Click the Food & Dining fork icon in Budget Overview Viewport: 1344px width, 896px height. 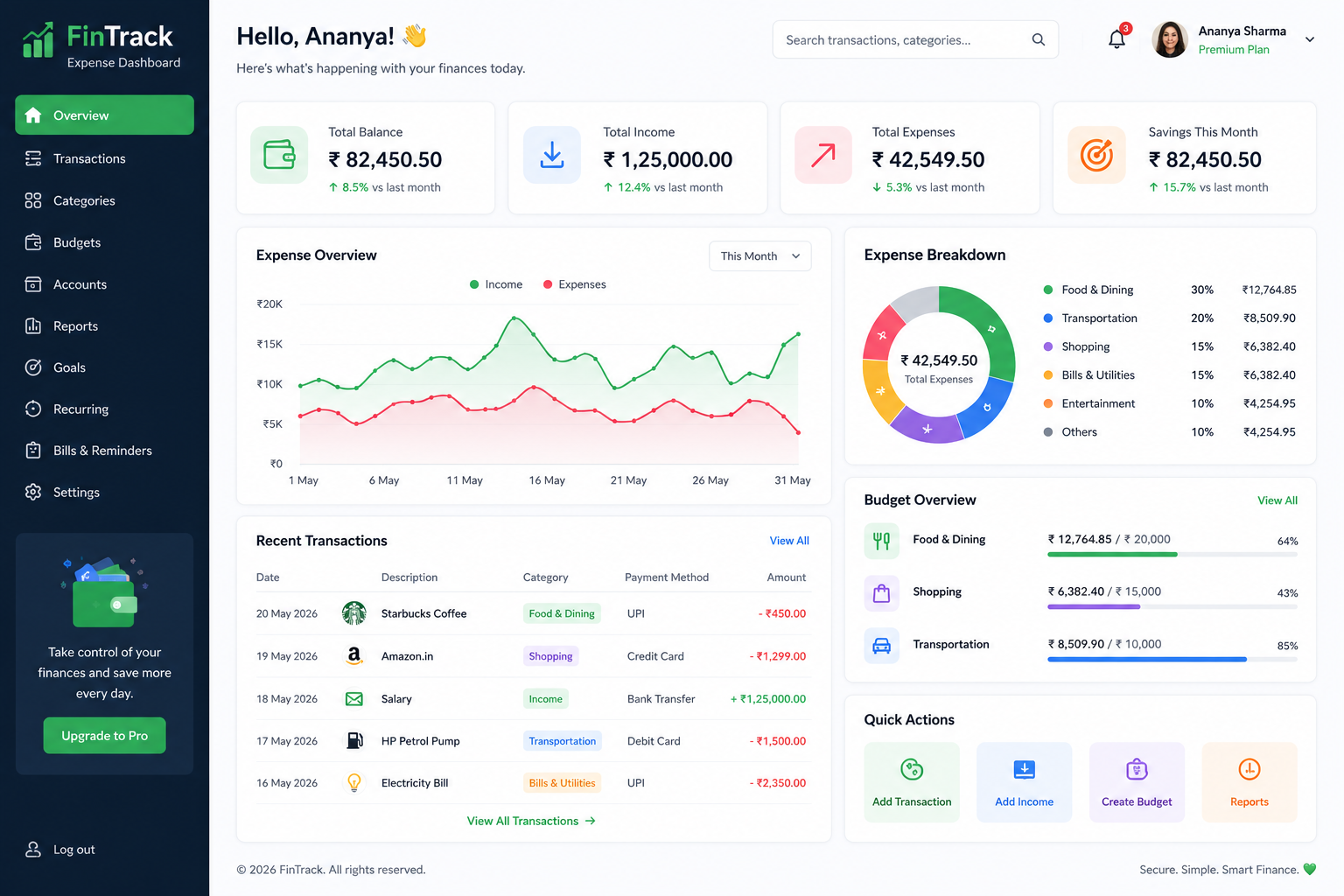coord(882,541)
